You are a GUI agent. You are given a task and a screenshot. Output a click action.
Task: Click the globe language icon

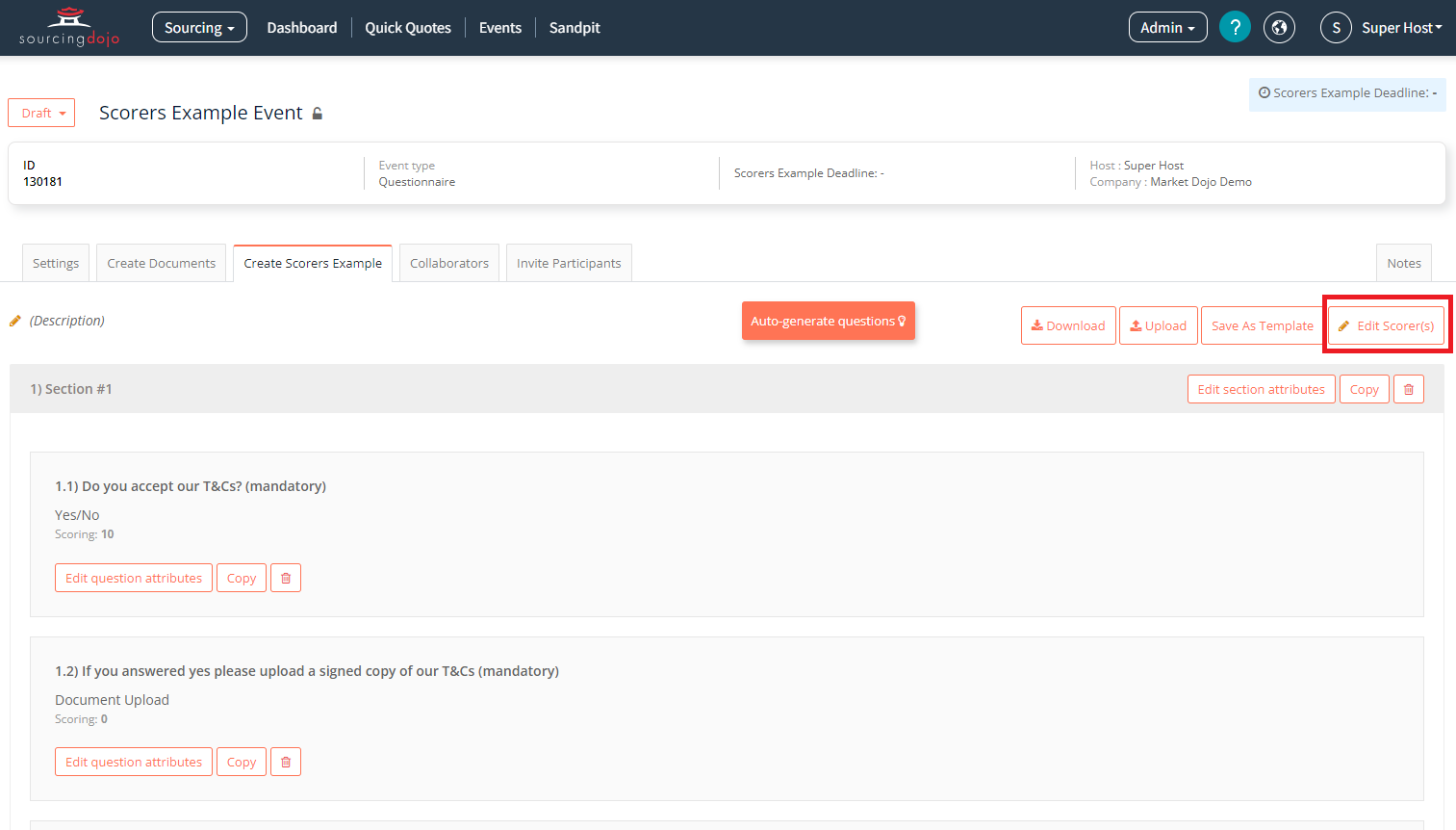tap(1279, 27)
